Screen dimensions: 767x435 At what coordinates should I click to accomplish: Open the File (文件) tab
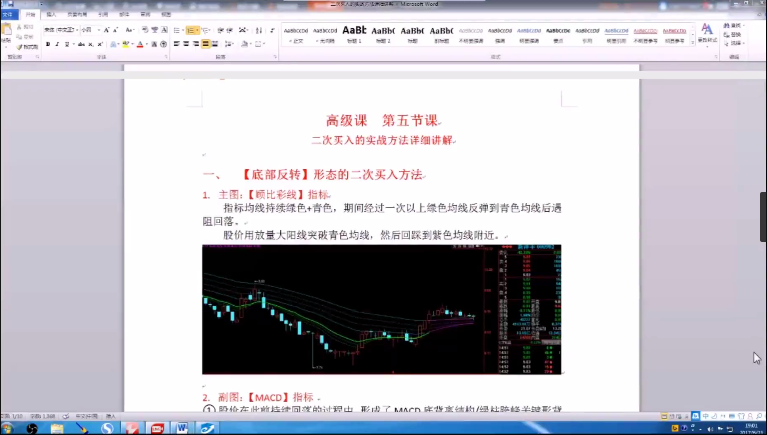pos(7,14)
